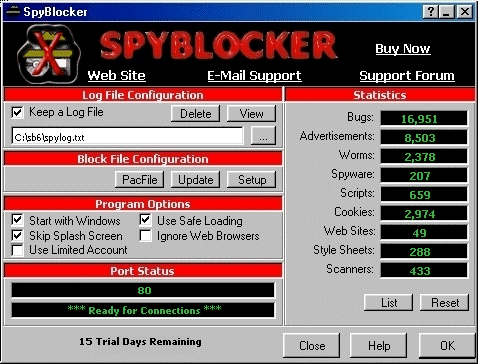The image size is (478, 364).
Task: Delete the log file
Action: [x=196, y=114]
